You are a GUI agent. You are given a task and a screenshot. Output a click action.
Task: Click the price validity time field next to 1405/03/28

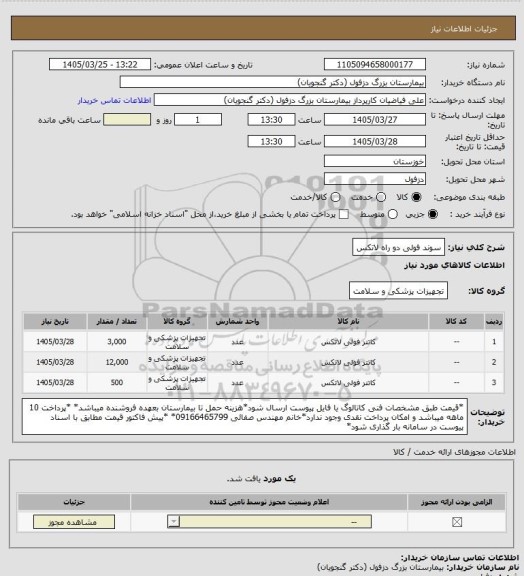pos(272,141)
